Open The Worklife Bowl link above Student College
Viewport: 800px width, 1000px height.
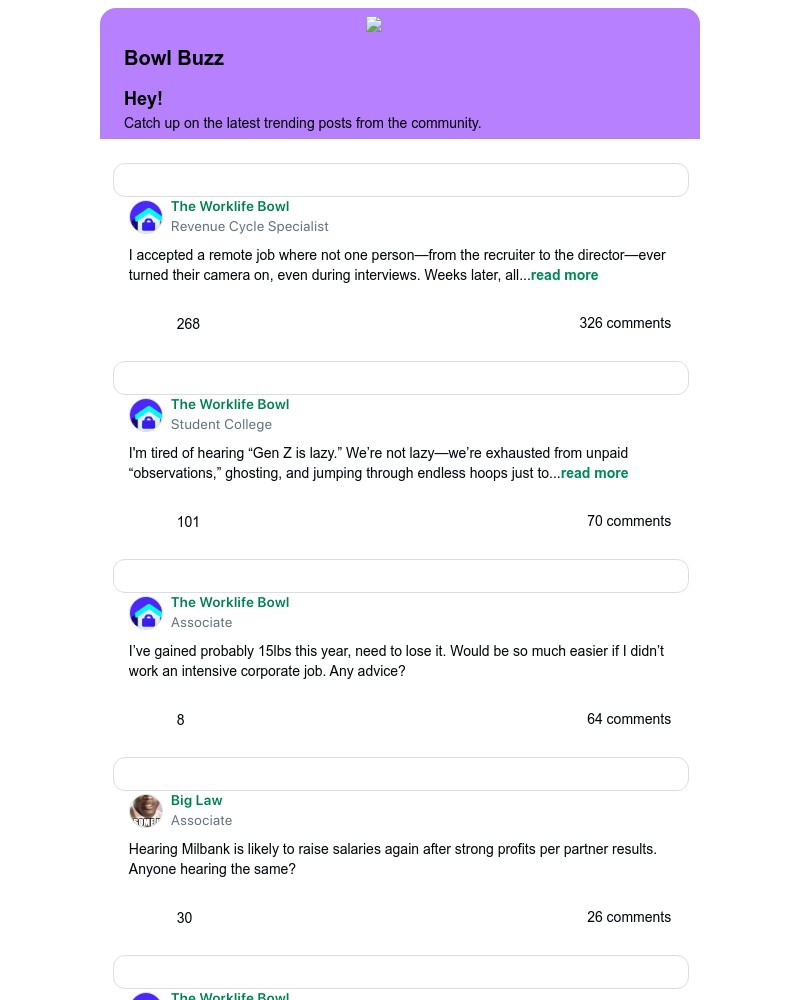coord(230,405)
